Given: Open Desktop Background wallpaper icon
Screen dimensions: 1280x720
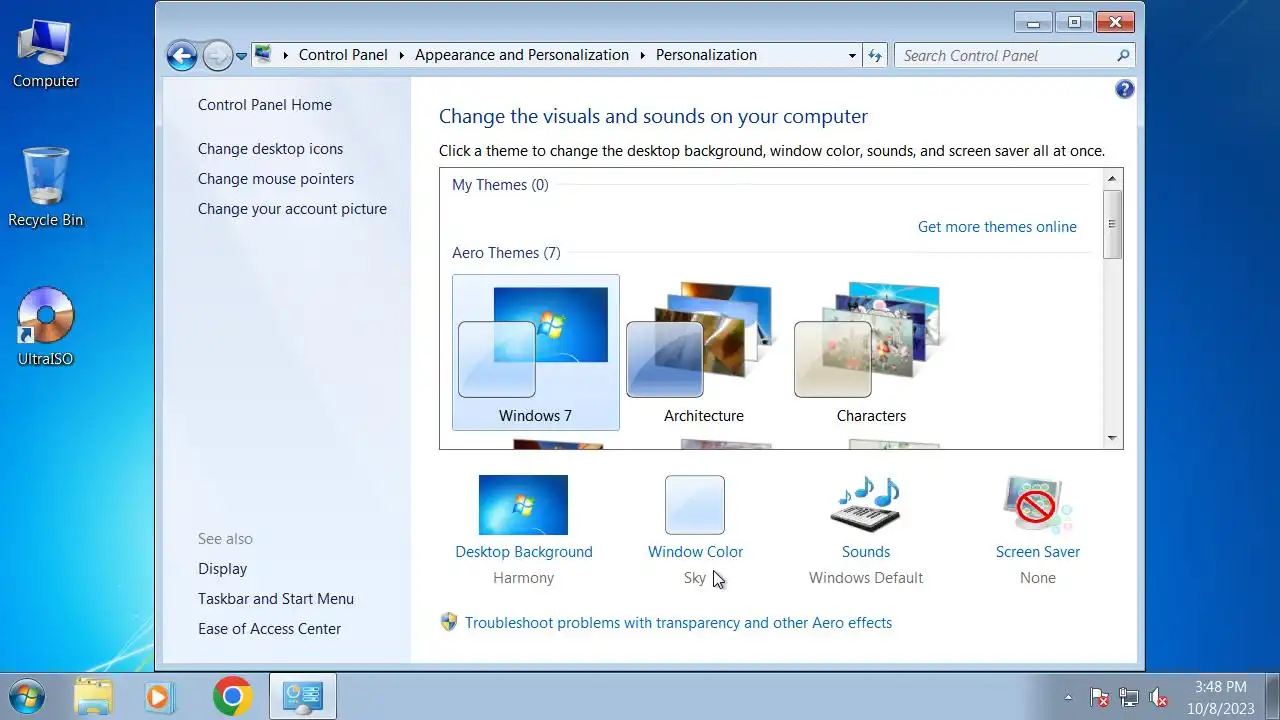Looking at the screenshot, I should click(x=523, y=505).
